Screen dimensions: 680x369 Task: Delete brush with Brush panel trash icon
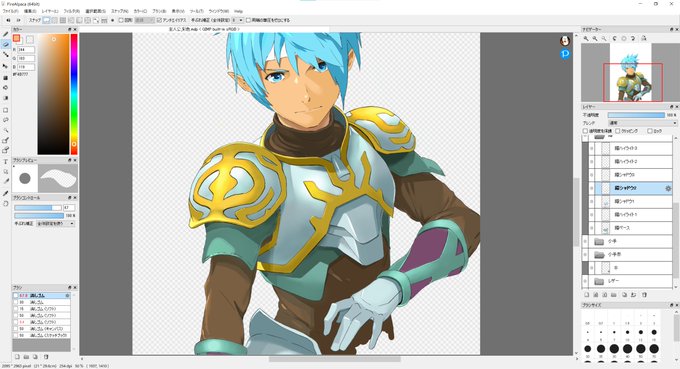pyautogui.click(x=46, y=357)
